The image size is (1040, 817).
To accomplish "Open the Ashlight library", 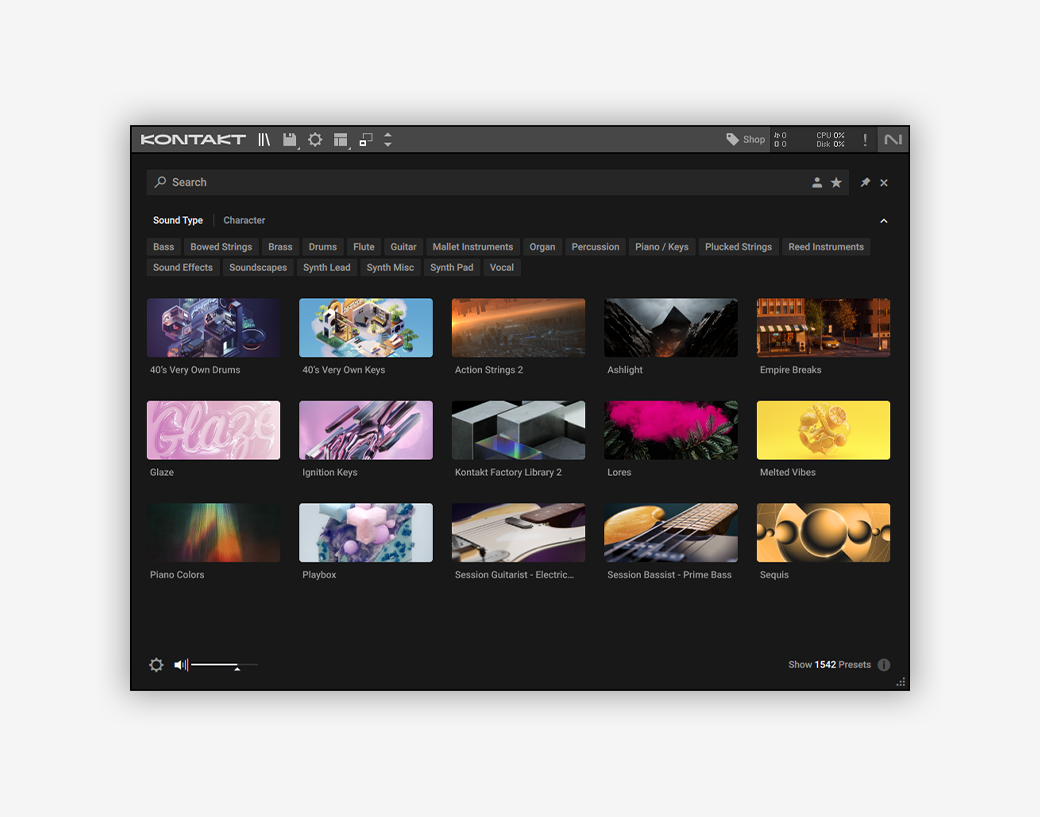I will (671, 328).
